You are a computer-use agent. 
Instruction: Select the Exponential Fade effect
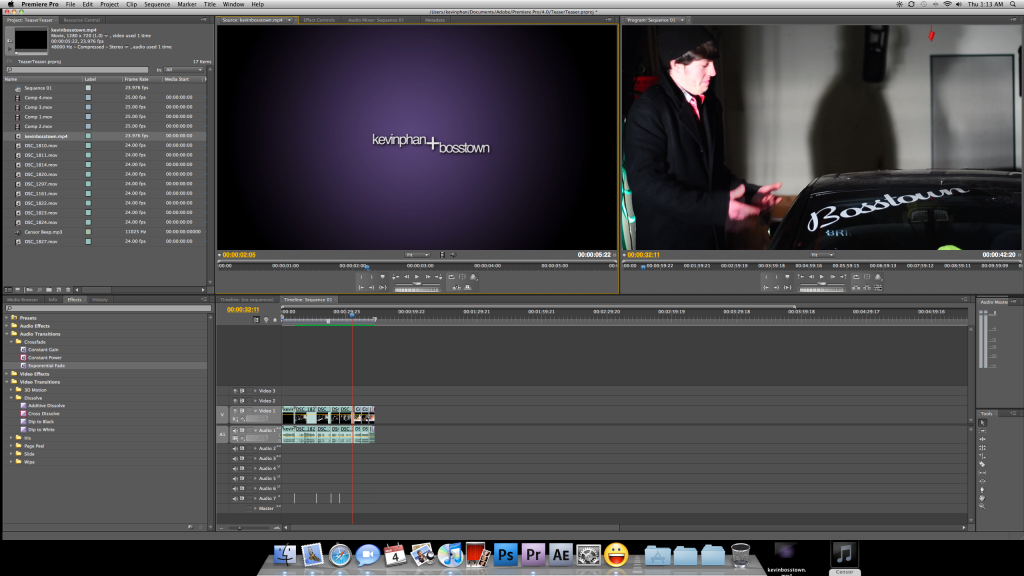pyautogui.click(x=46, y=366)
